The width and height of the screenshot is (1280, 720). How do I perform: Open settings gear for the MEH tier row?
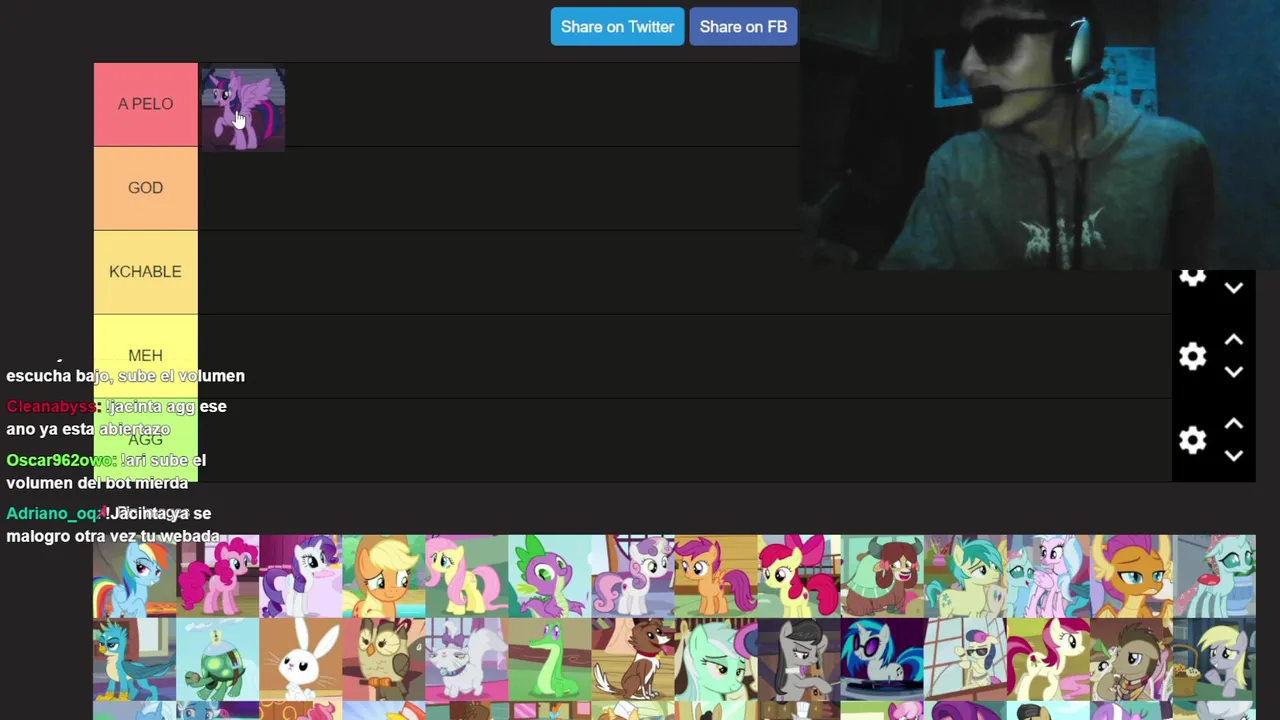(x=1192, y=356)
